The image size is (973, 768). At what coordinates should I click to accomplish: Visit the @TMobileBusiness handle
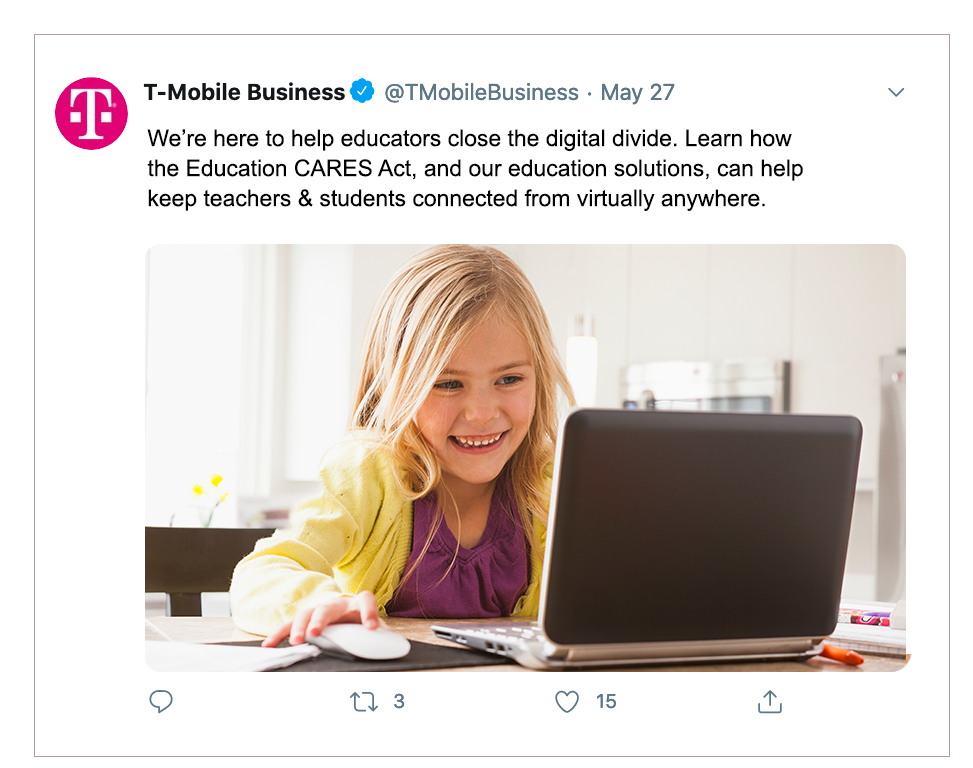point(482,92)
